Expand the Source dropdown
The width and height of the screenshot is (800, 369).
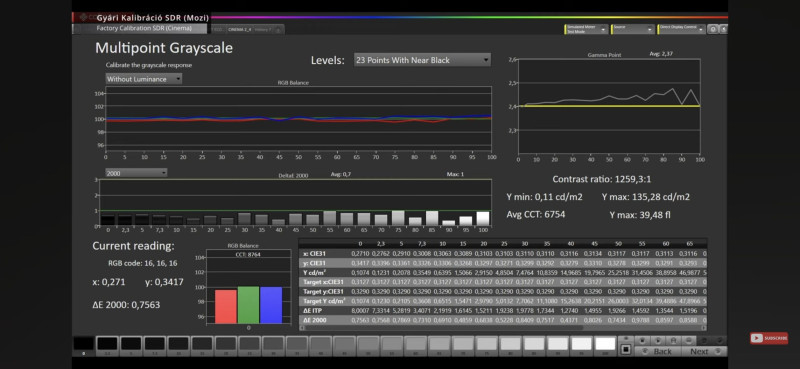click(x=633, y=30)
